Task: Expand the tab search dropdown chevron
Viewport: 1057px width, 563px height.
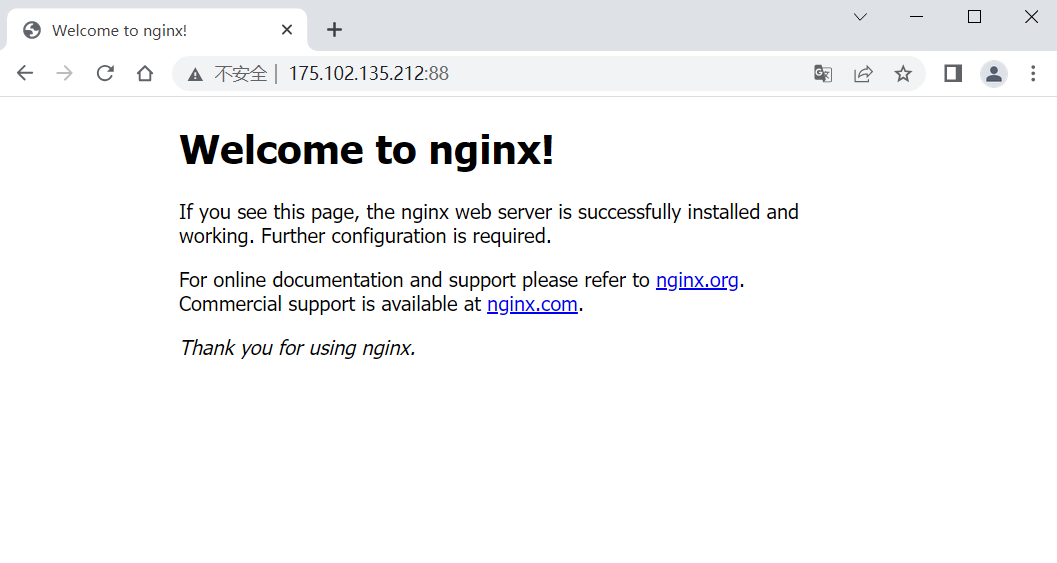Action: (x=860, y=17)
